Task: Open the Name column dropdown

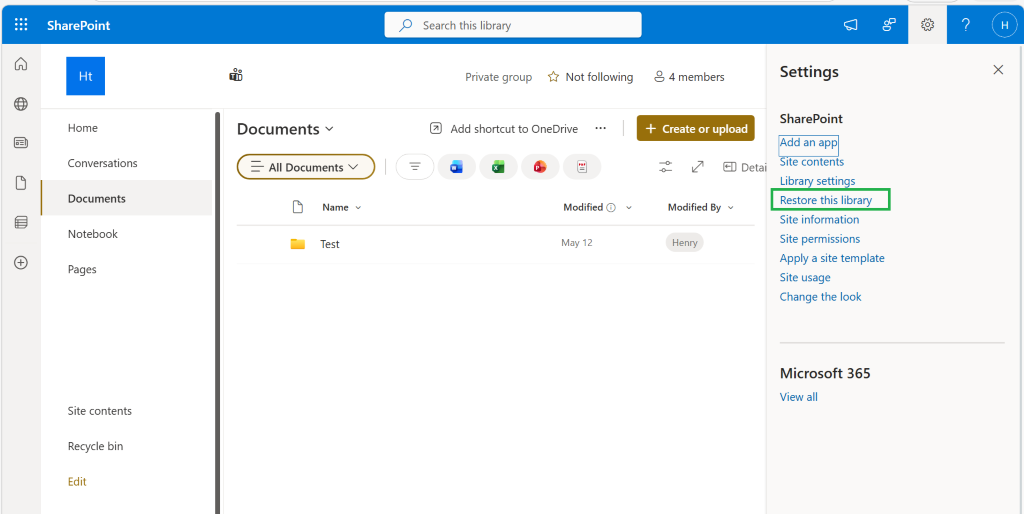Action: coord(342,208)
